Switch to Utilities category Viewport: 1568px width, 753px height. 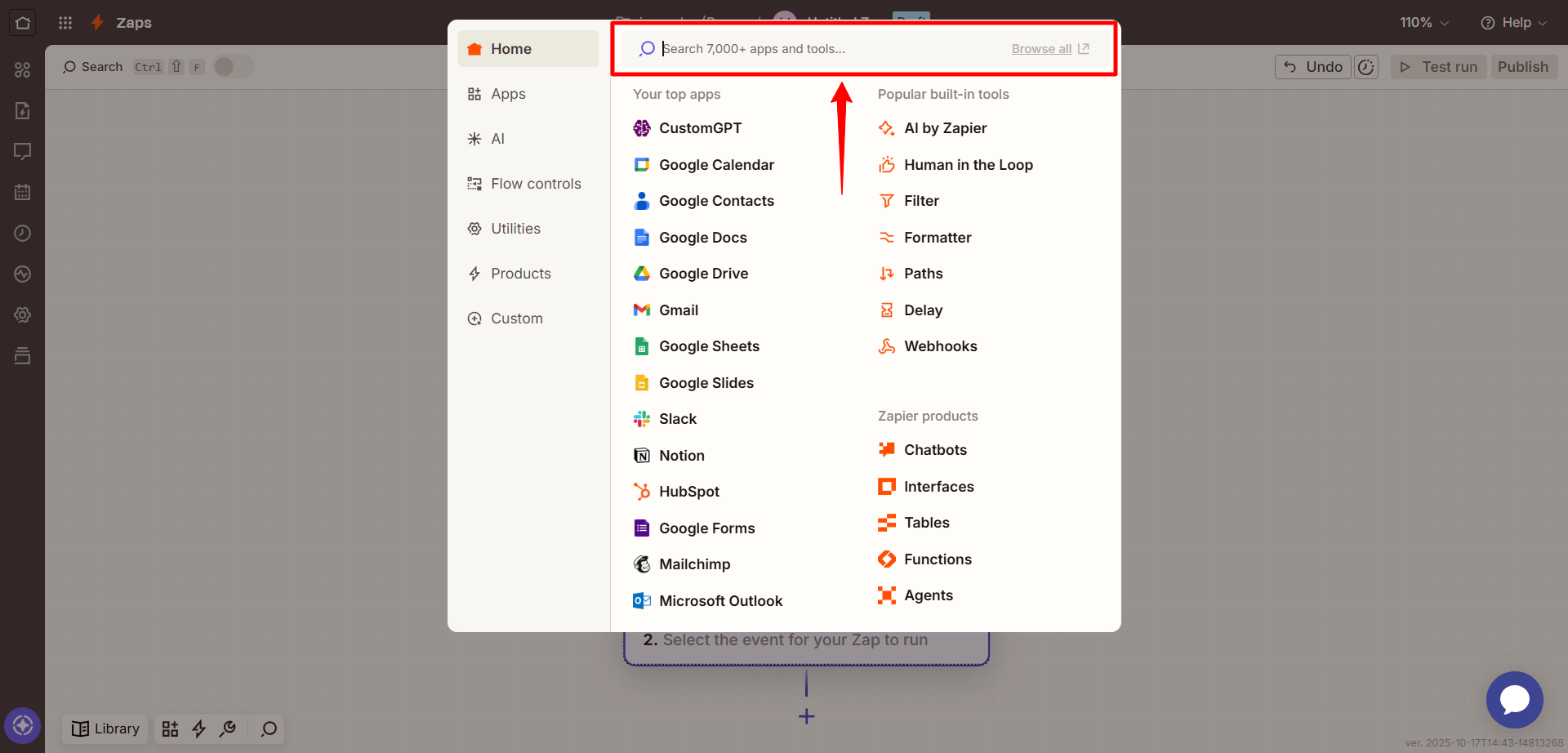tap(528, 229)
